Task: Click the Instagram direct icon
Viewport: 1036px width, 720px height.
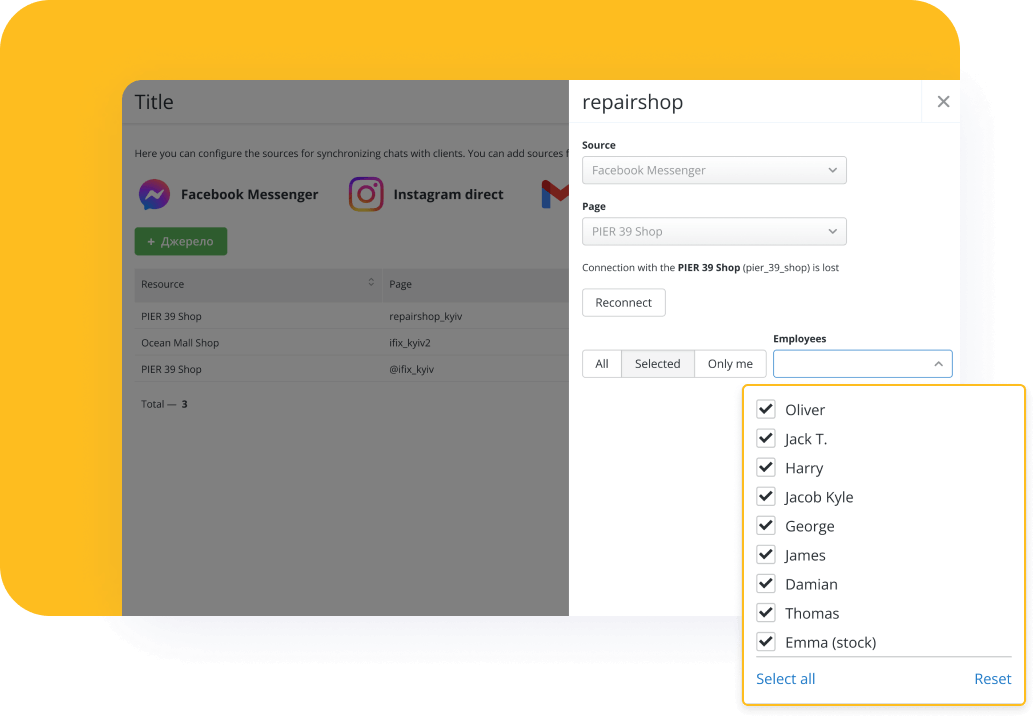Action: [x=366, y=194]
